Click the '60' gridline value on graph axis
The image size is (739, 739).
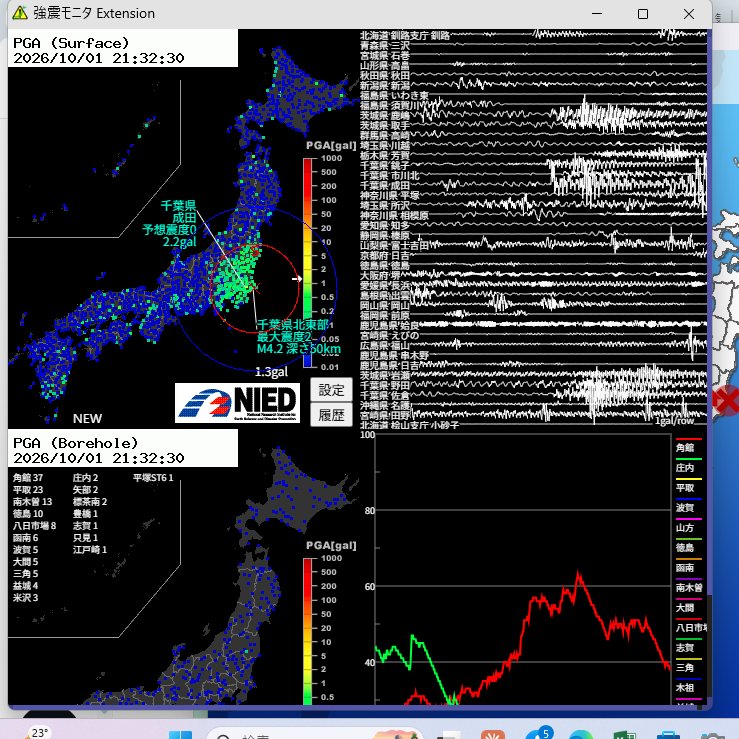click(x=370, y=587)
